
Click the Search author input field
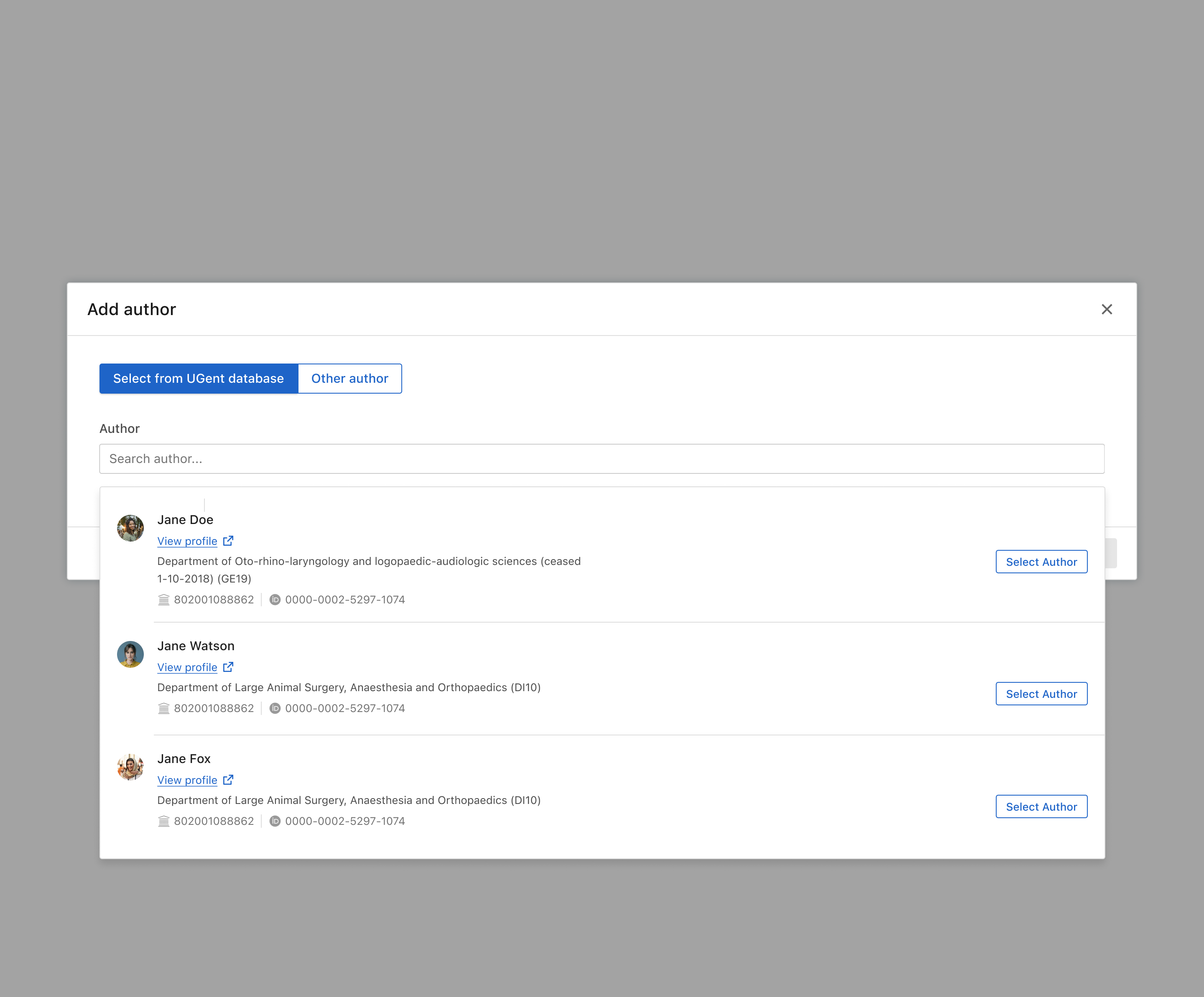602,458
